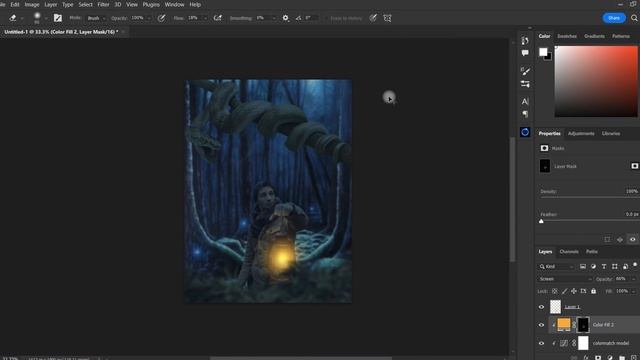Image resolution: width=640 pixels, height=360 pixels.
Task: Click the search icon at top right
Action: [x=634, y=18]
